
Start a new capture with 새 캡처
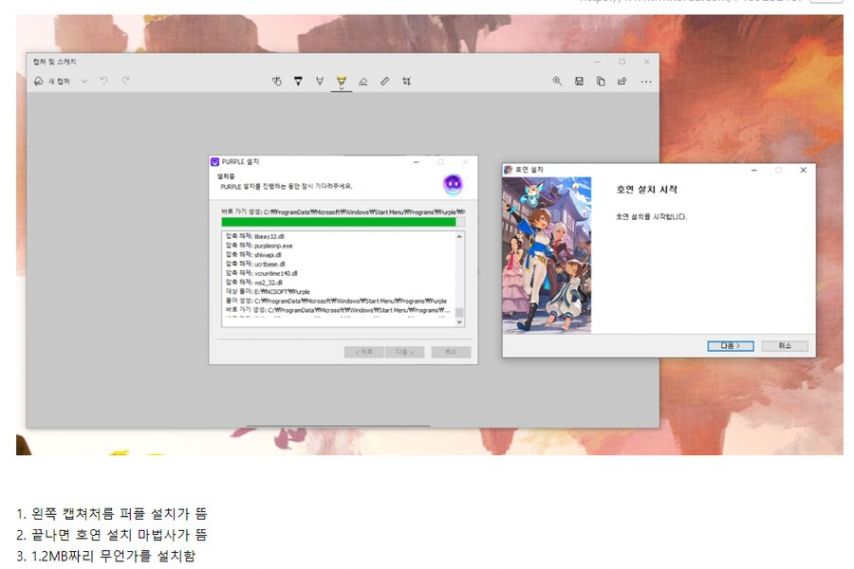pyautogui.click(x=52, y=81)
